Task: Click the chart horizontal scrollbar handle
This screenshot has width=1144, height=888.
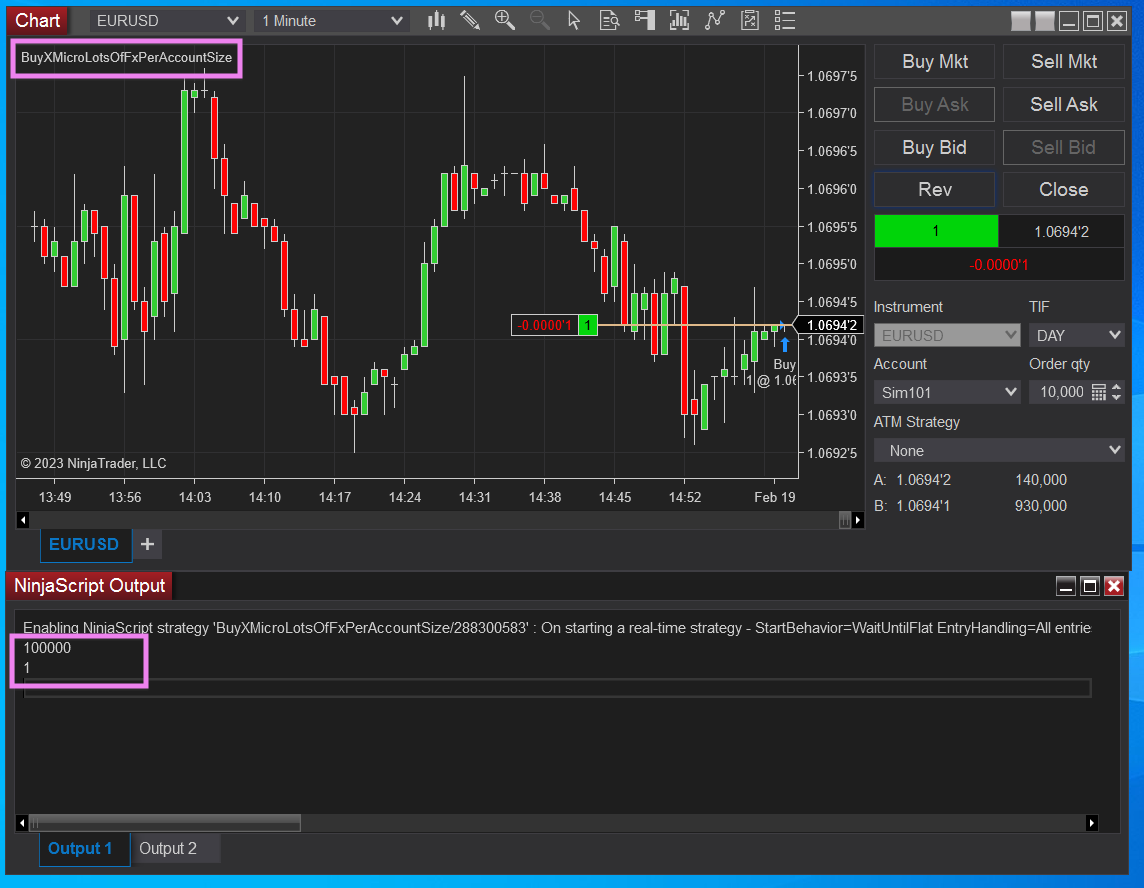Action: coord(845,520)
